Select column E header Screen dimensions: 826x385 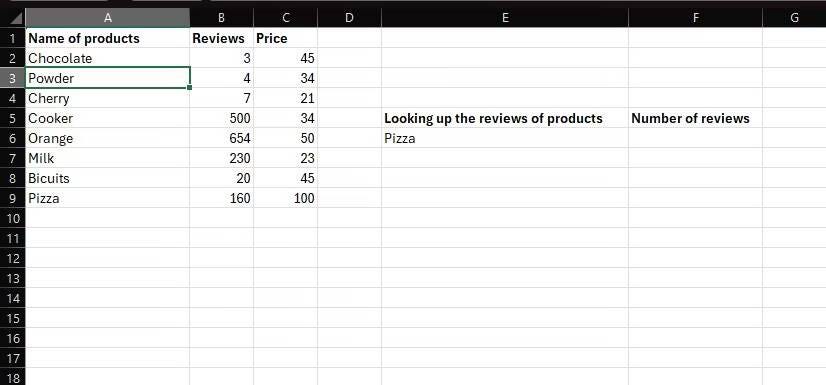click(505, 18)
